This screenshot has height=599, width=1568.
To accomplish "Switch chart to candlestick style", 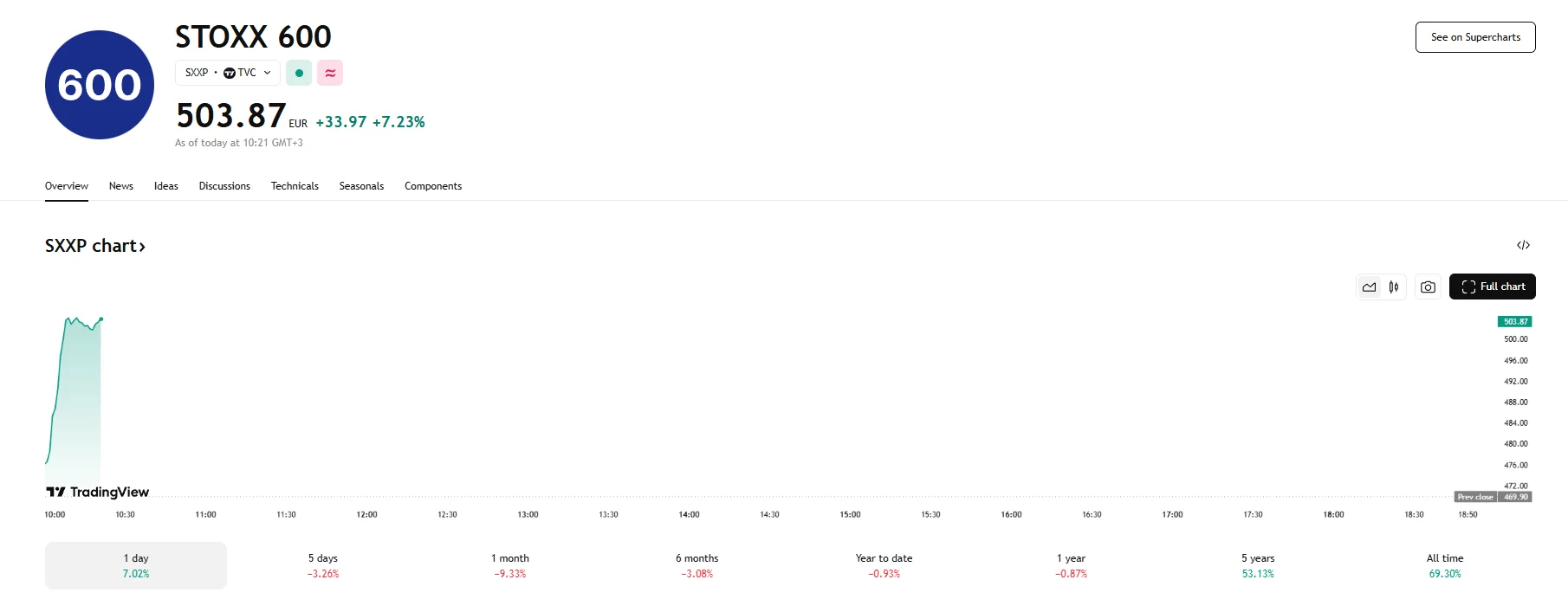I will (x=1393, y=287).
